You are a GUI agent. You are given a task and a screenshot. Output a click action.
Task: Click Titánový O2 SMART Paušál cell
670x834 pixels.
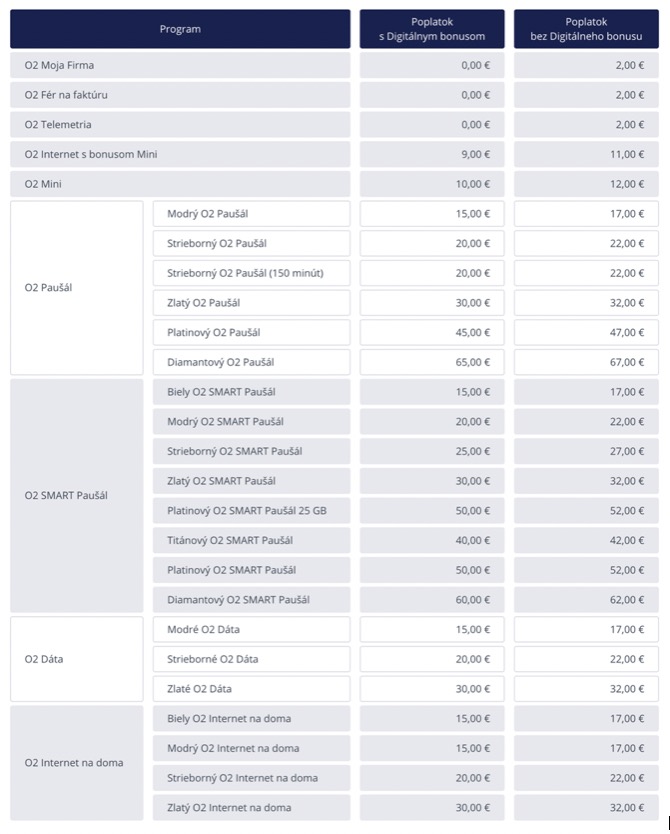[x=252, y=540]
